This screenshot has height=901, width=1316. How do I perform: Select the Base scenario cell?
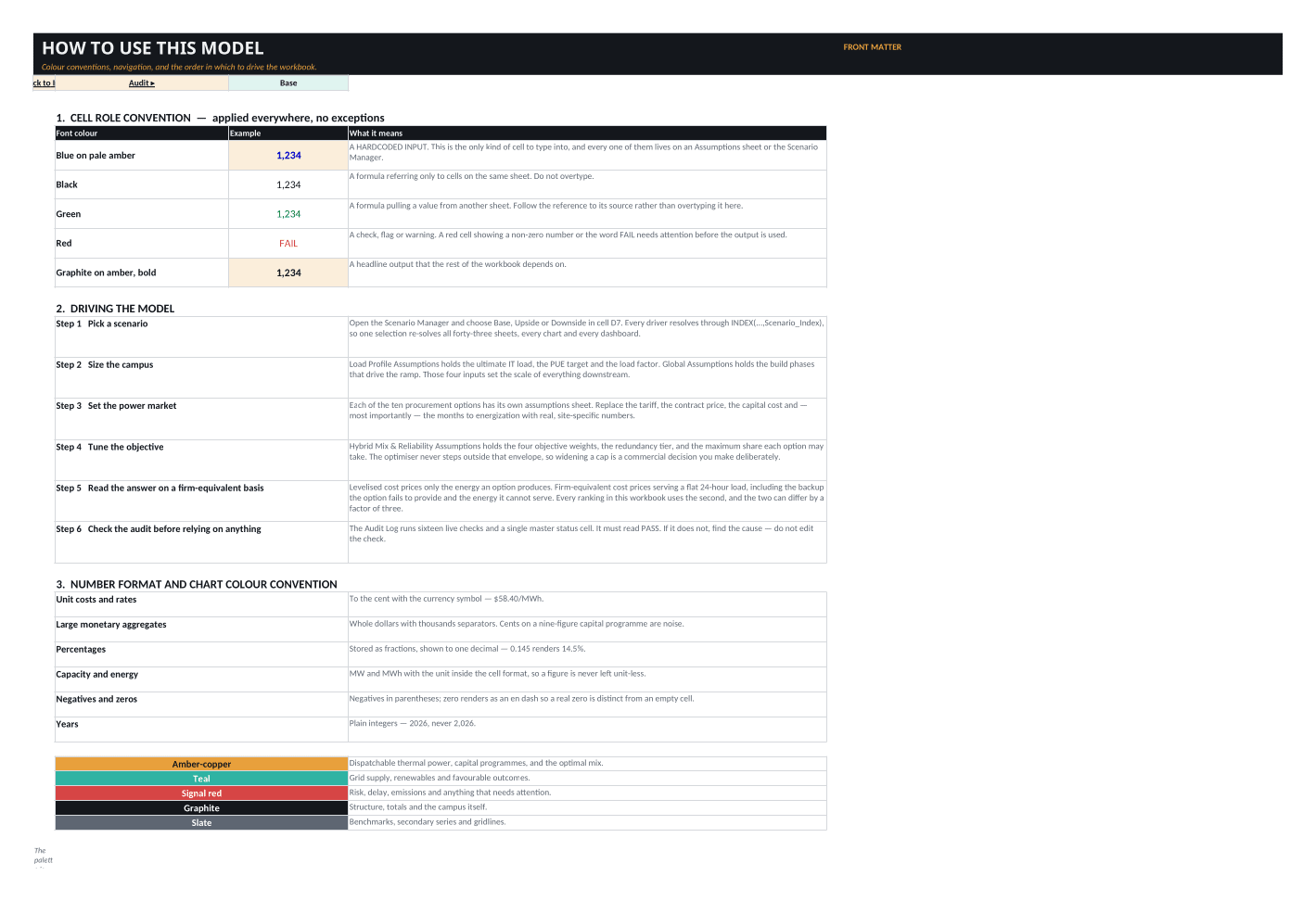[x=288, y=83]
